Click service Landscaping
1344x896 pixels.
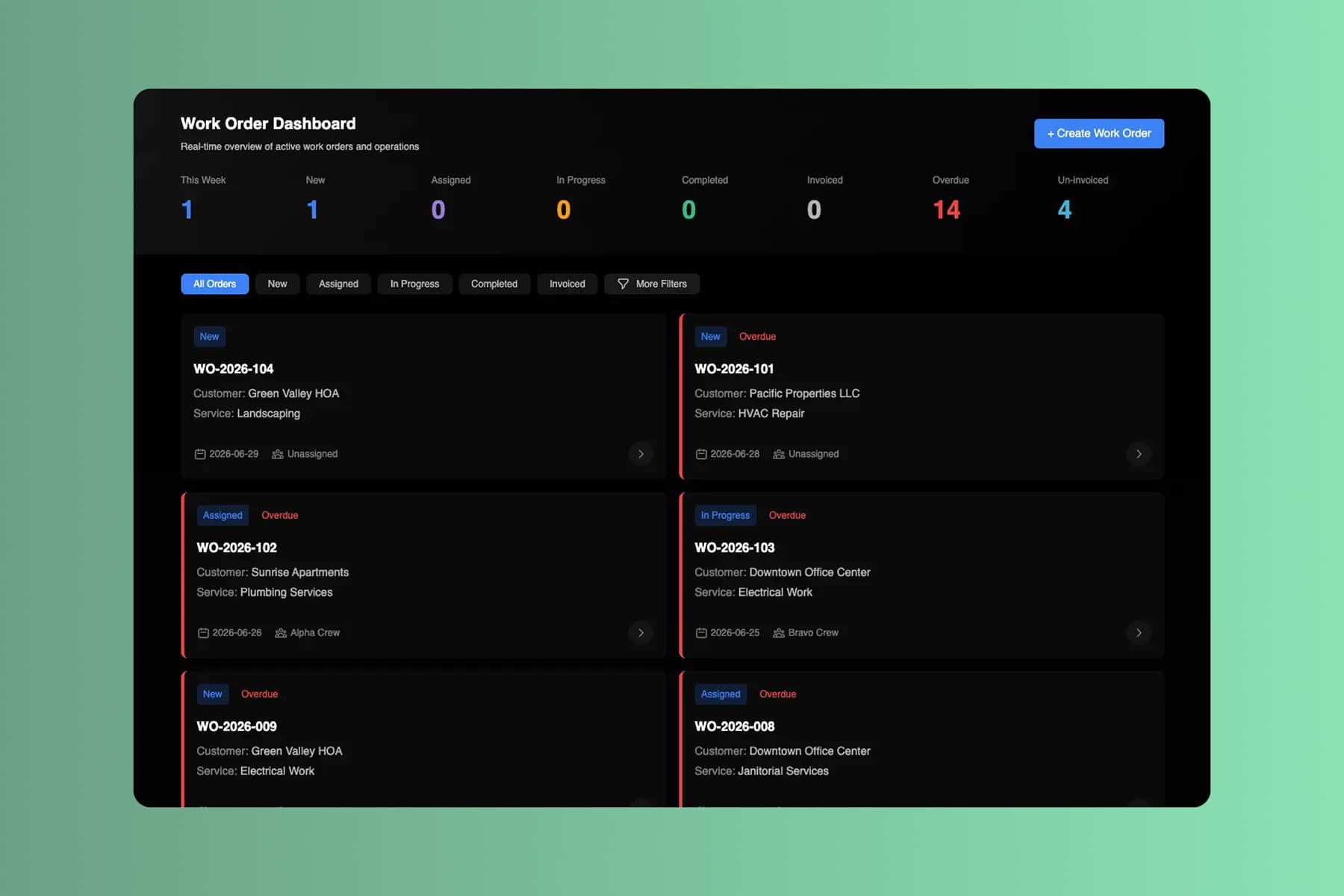pyautogui.click(x=268, y=414)
